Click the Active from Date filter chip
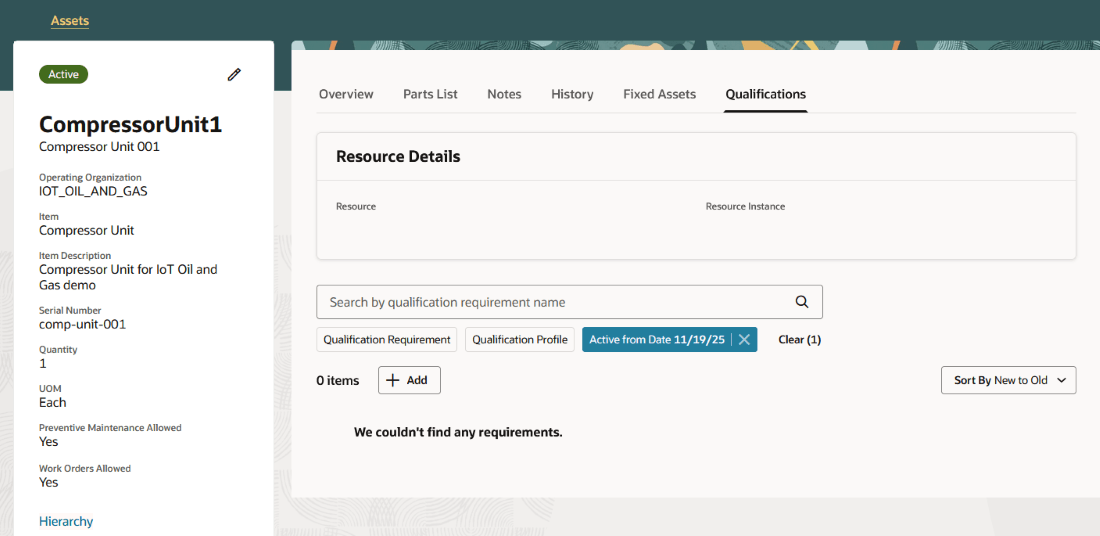 point(656,340)
